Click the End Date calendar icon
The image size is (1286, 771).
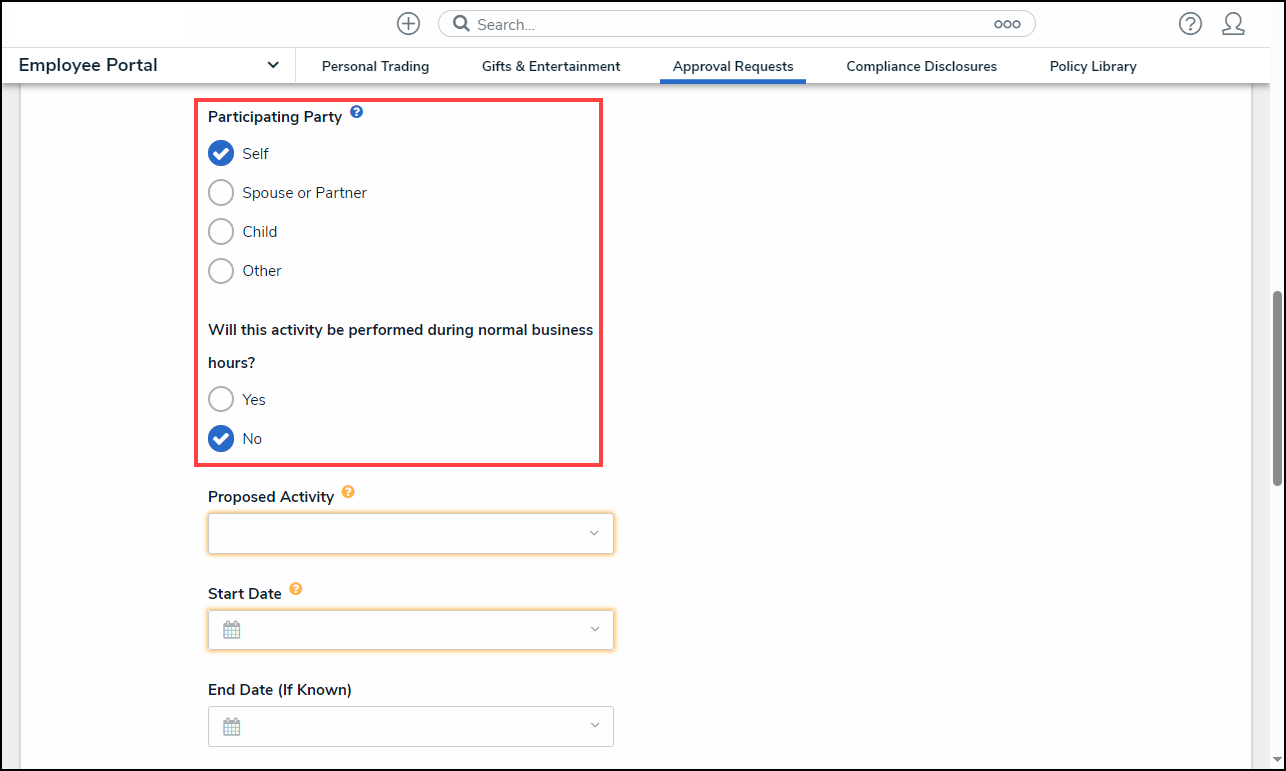point(232,727)
